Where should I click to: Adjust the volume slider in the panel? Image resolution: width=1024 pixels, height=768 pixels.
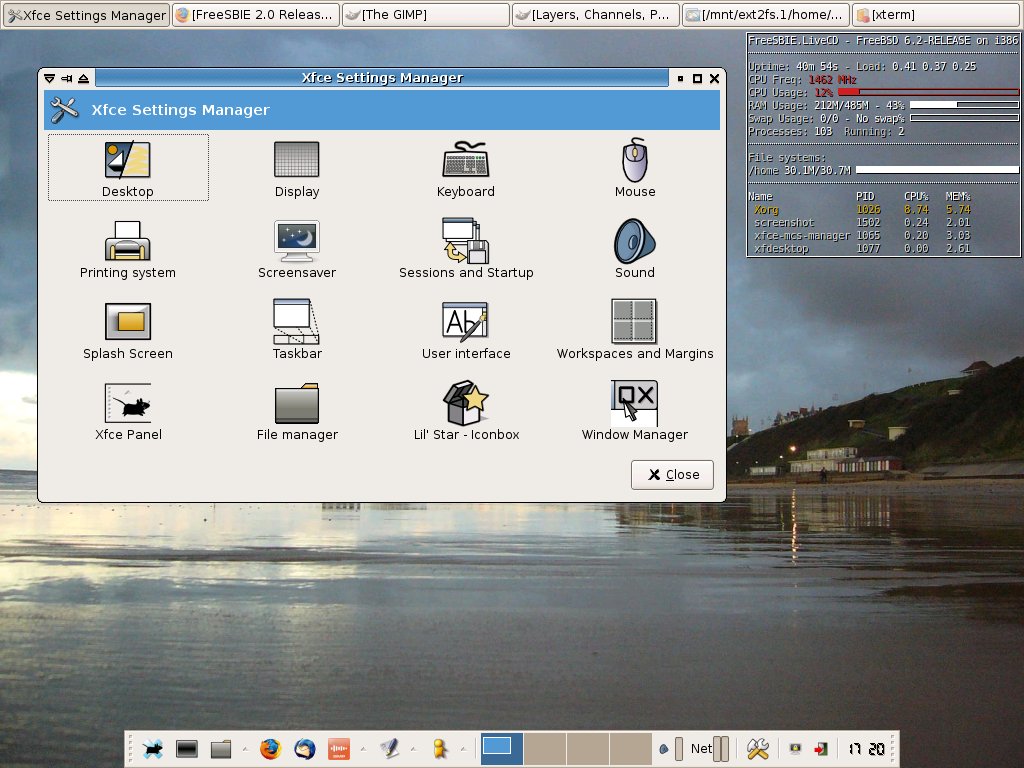coord(679,748)
